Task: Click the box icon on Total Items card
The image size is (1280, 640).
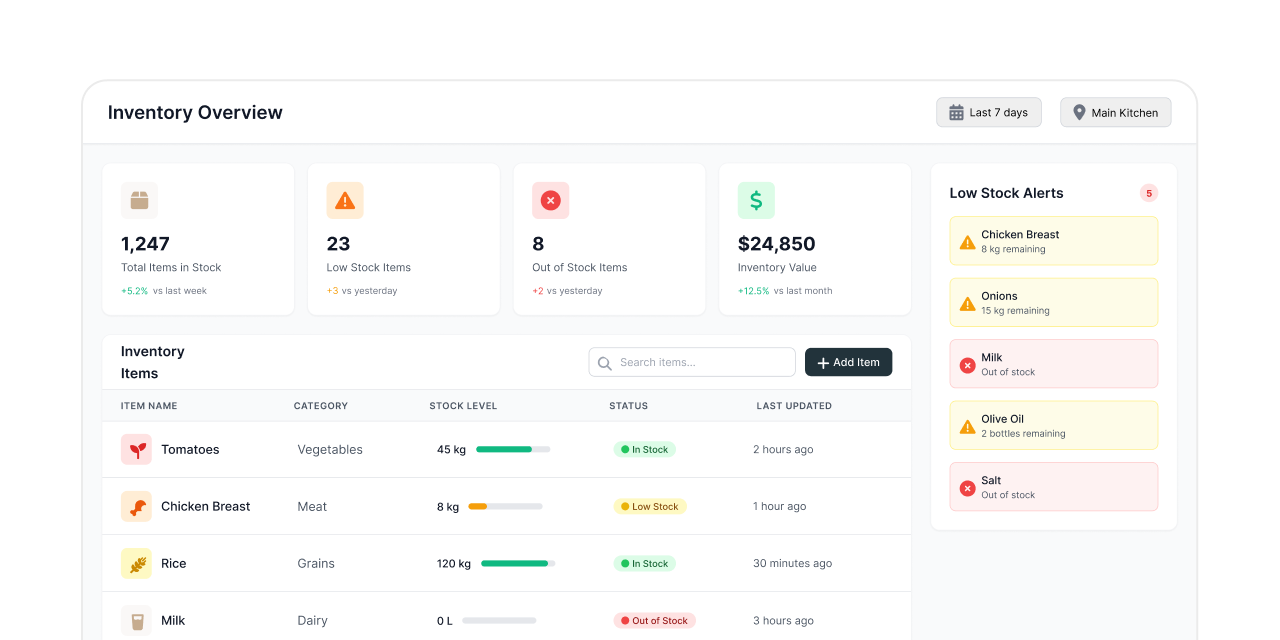Action: tap(140, 200)
